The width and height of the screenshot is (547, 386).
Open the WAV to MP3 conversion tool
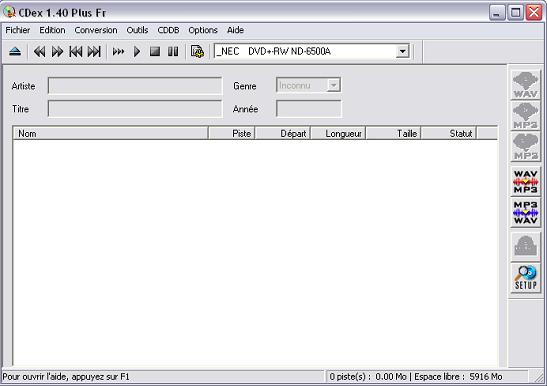(525, 181)
